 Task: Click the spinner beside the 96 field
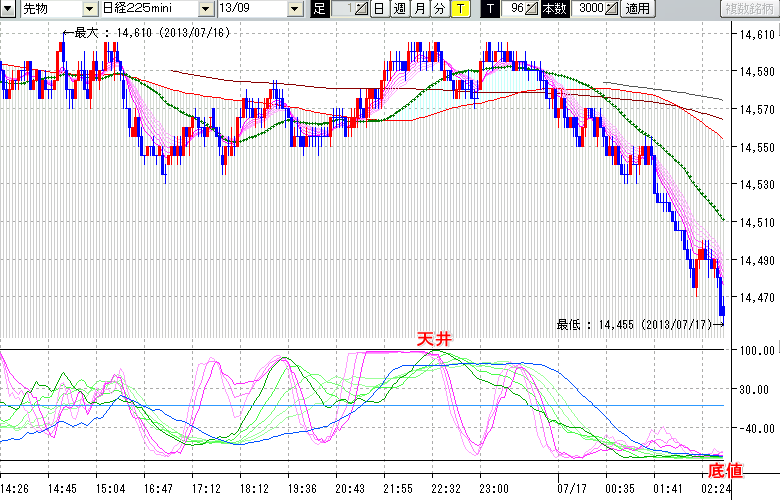pos(533,9)
